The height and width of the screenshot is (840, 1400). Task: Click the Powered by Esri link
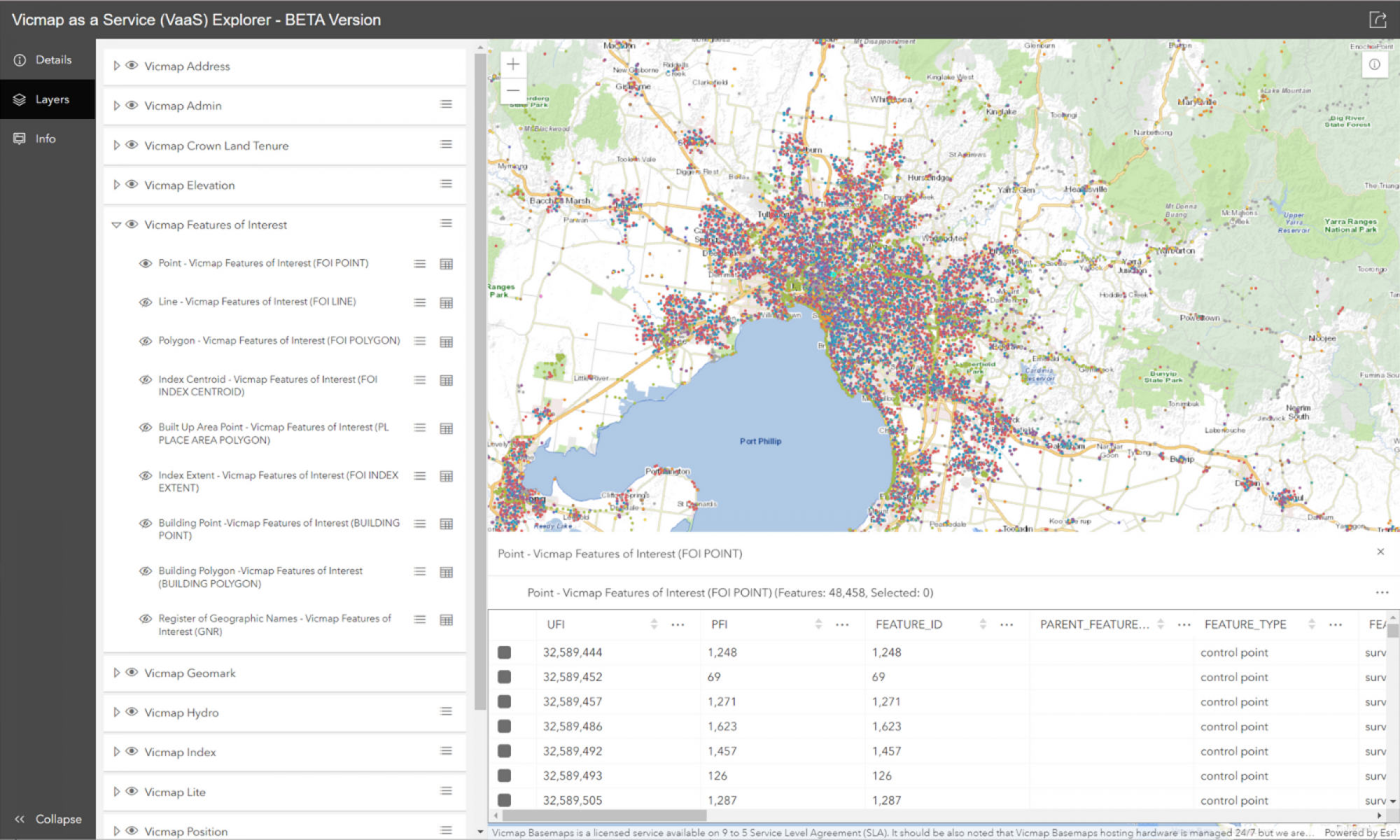[1360, 832]
